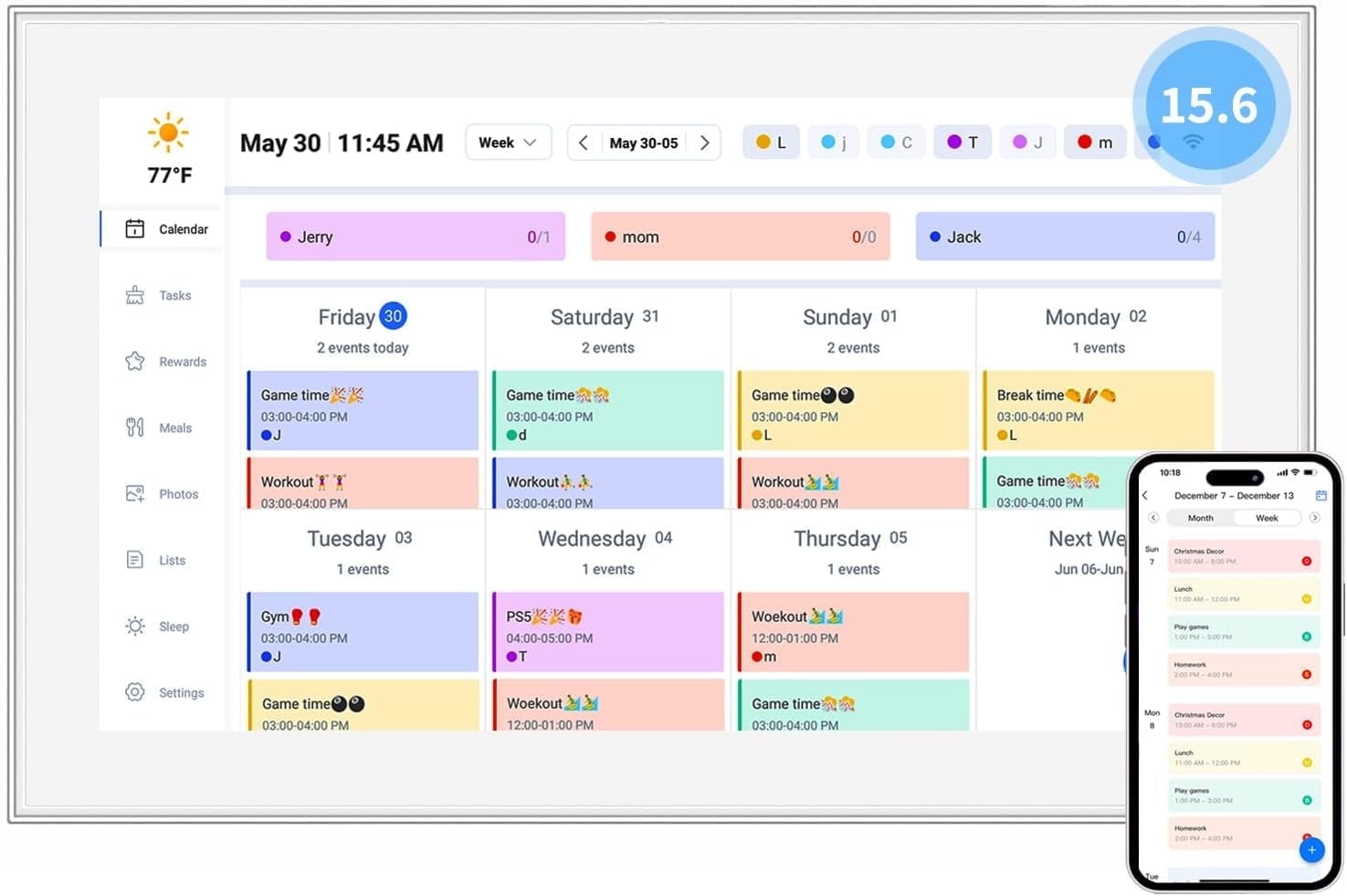Open Jack's task summary card

click(x=1065, y=237)
